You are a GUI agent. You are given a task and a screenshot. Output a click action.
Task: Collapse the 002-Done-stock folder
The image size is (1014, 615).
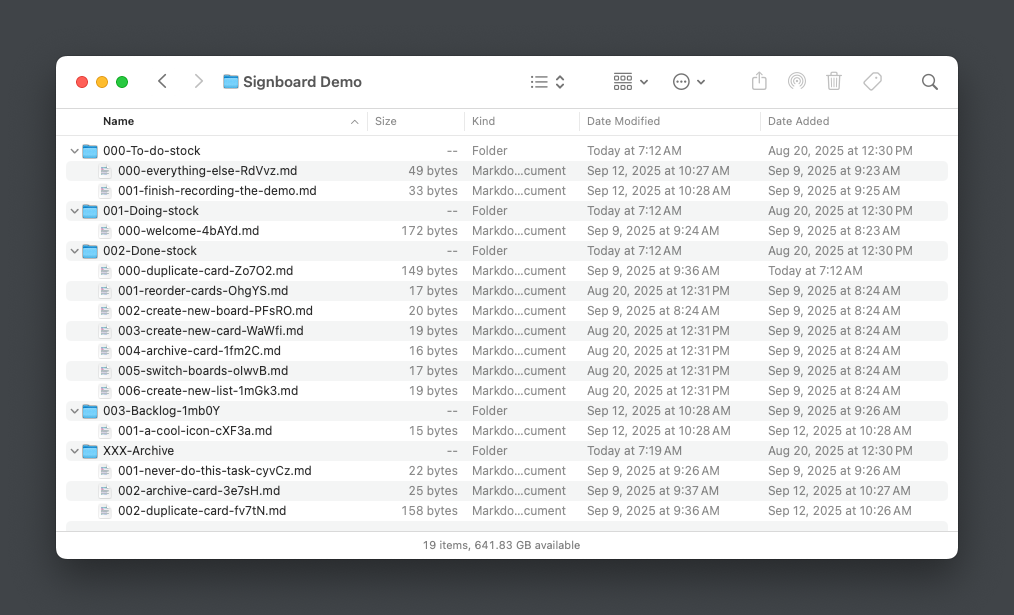point(74,250)
